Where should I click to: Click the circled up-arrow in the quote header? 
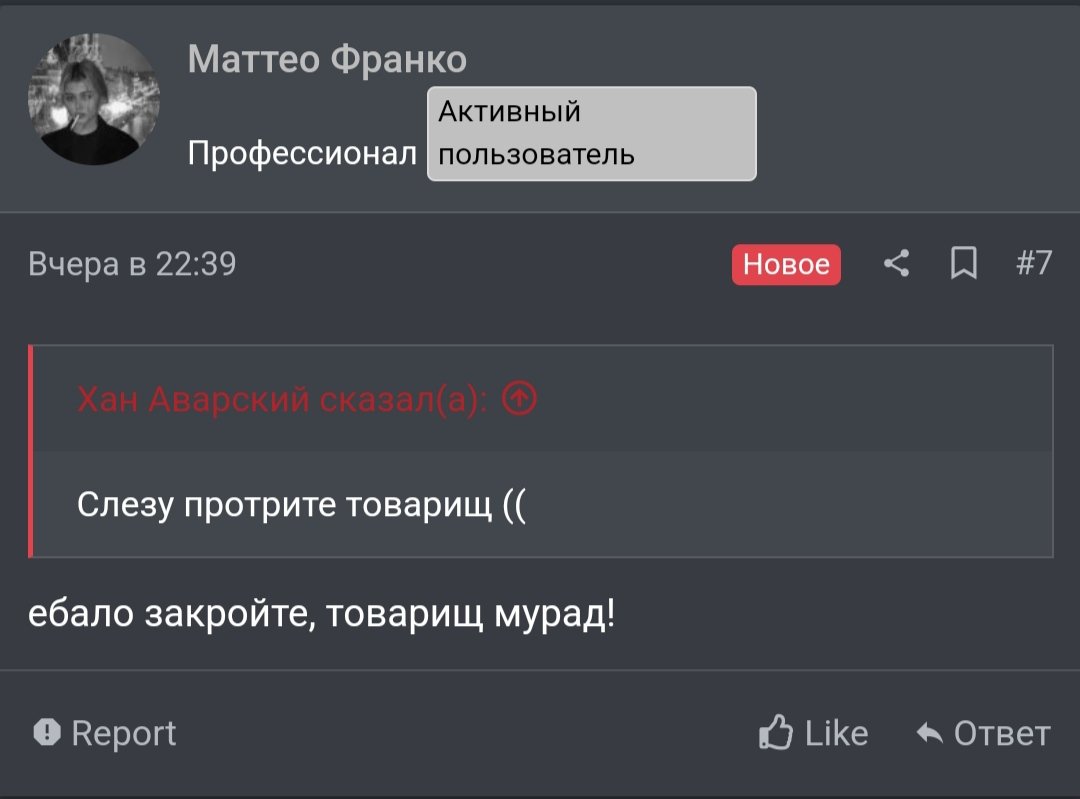click(519, 399)
